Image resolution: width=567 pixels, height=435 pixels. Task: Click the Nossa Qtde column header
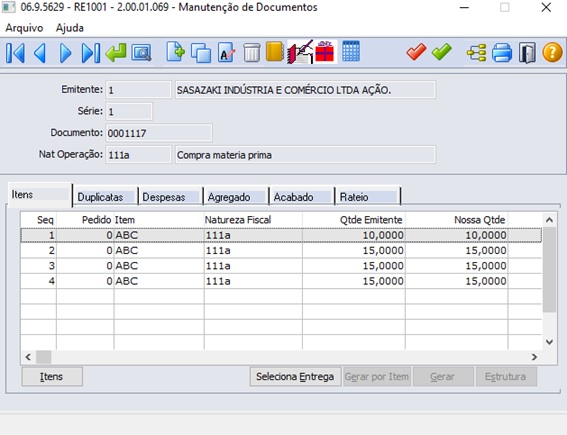[x=456, y=220]
